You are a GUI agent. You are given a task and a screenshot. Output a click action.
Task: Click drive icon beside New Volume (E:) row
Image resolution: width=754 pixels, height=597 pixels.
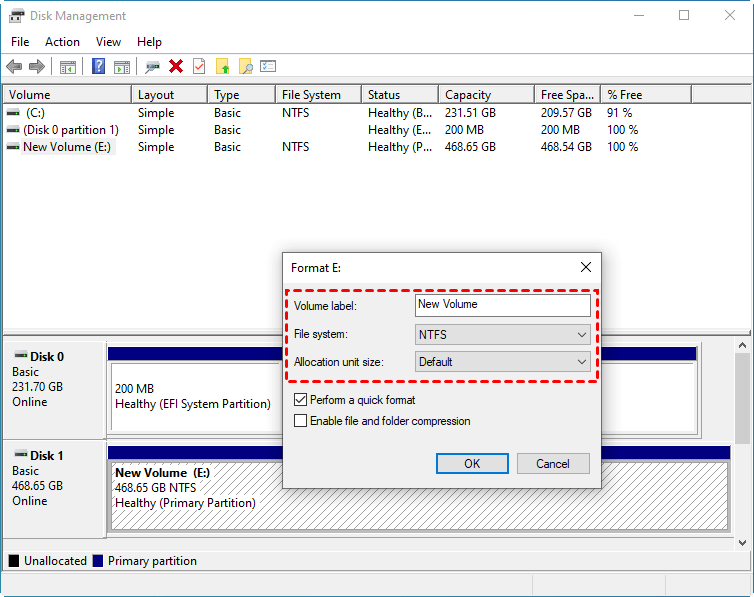13,147
